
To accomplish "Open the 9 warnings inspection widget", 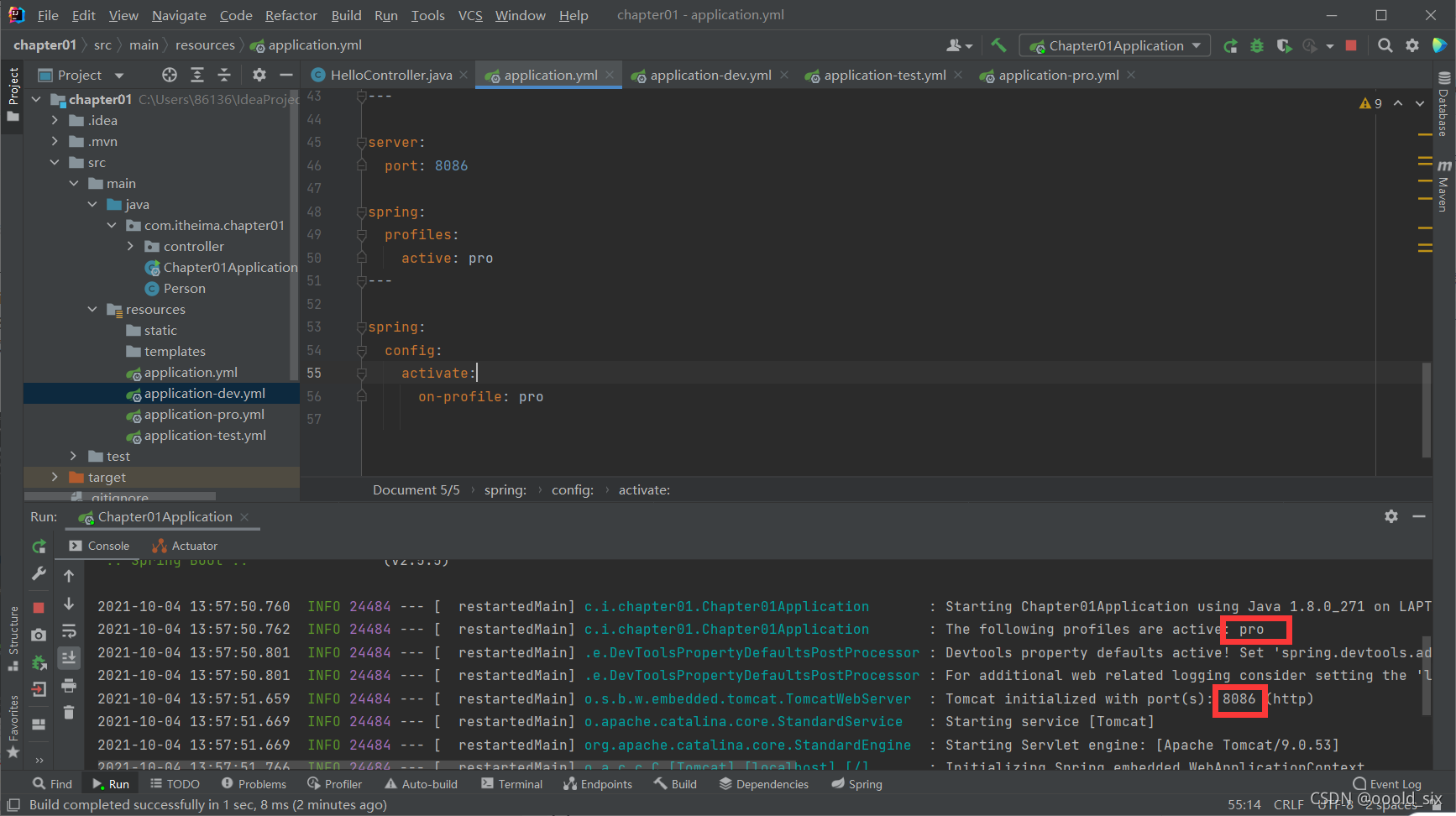I will [1370, 103].
